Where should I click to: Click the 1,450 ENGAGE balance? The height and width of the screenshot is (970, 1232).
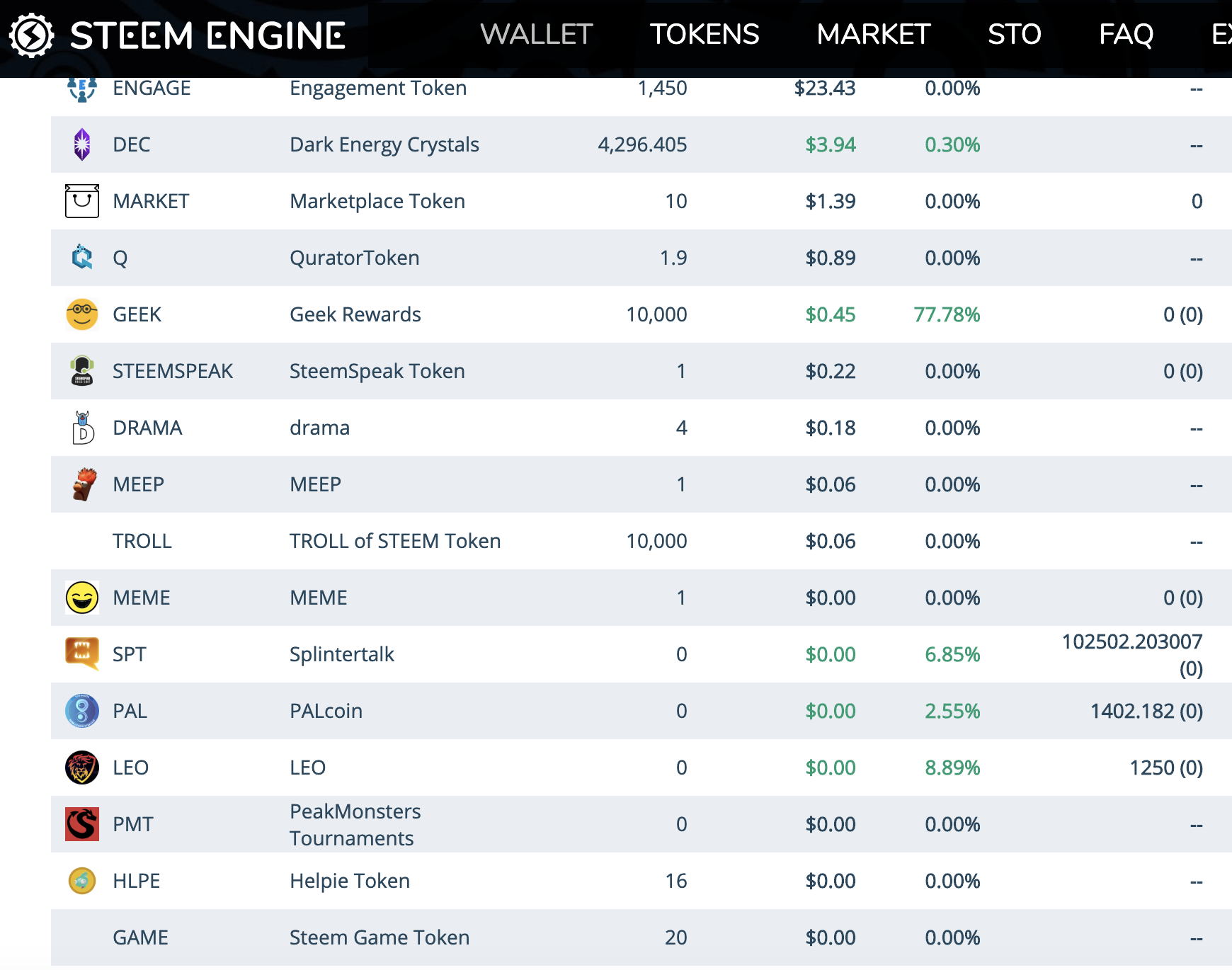click(662, 88)
